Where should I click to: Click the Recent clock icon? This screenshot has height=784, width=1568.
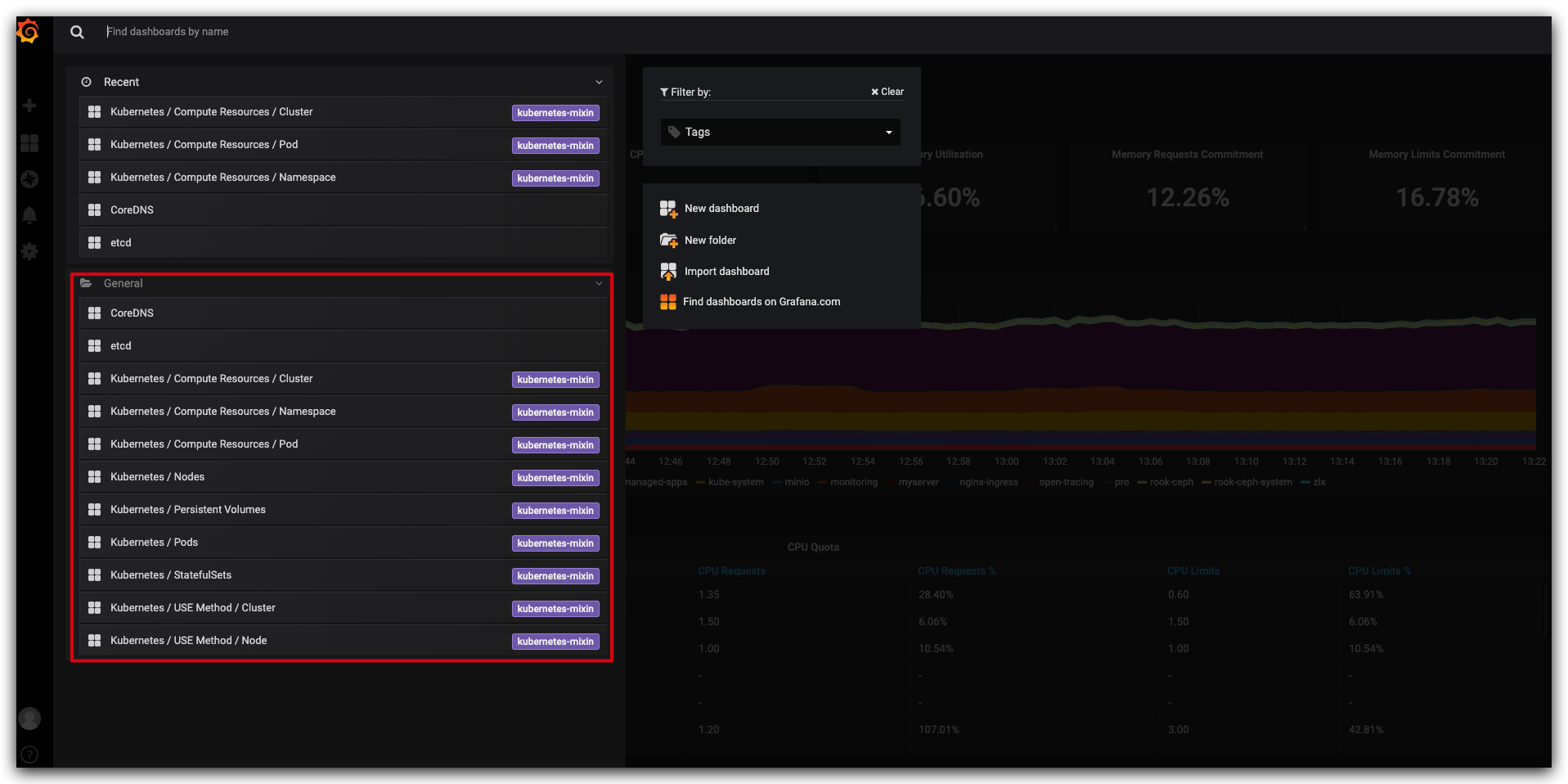(86, 82)
